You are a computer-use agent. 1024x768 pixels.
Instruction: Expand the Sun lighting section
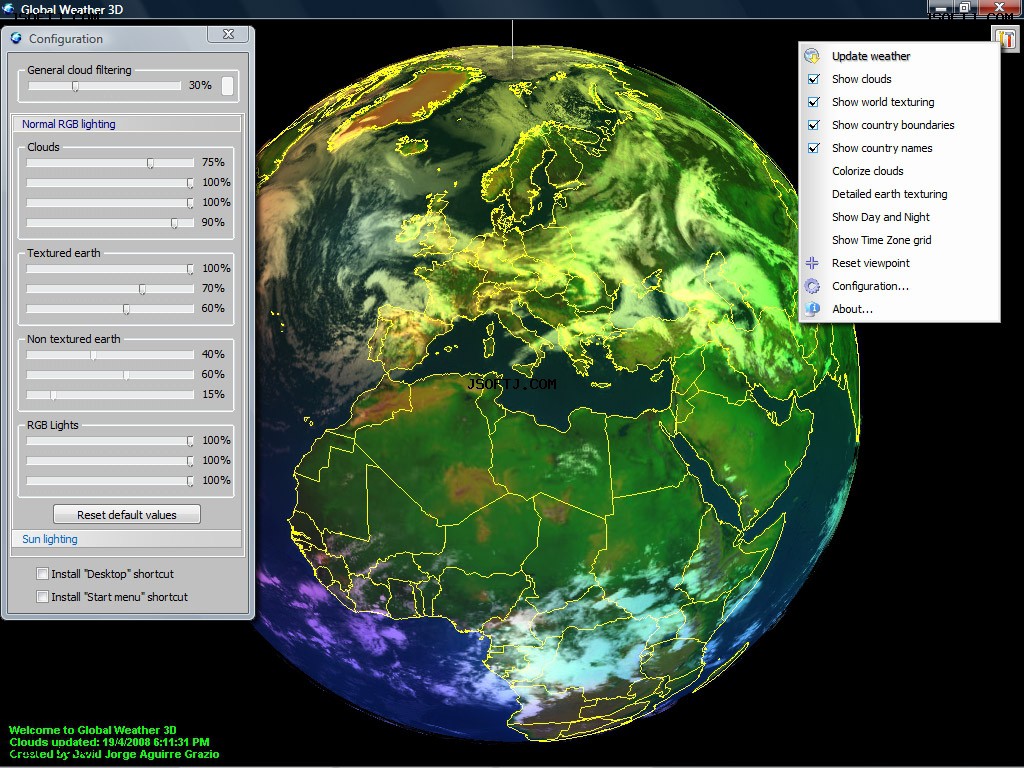pos(127,539)
